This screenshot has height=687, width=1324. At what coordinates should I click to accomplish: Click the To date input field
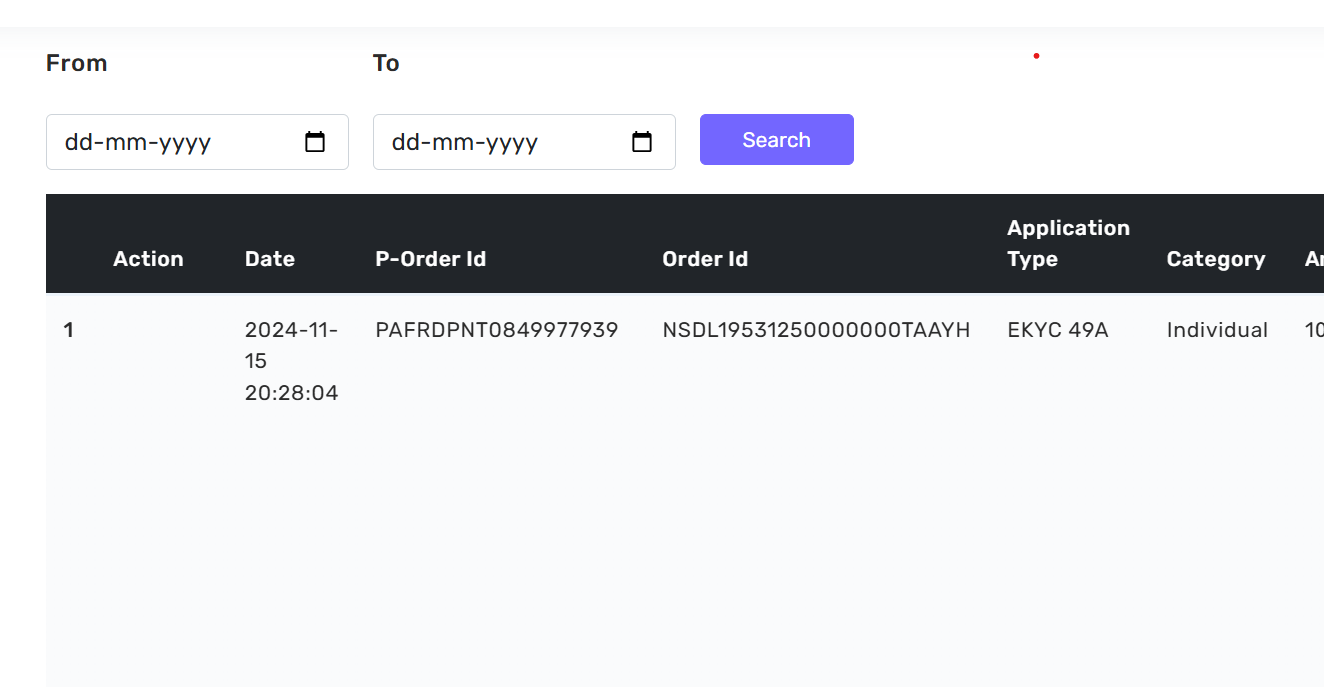tap(497, 142)
